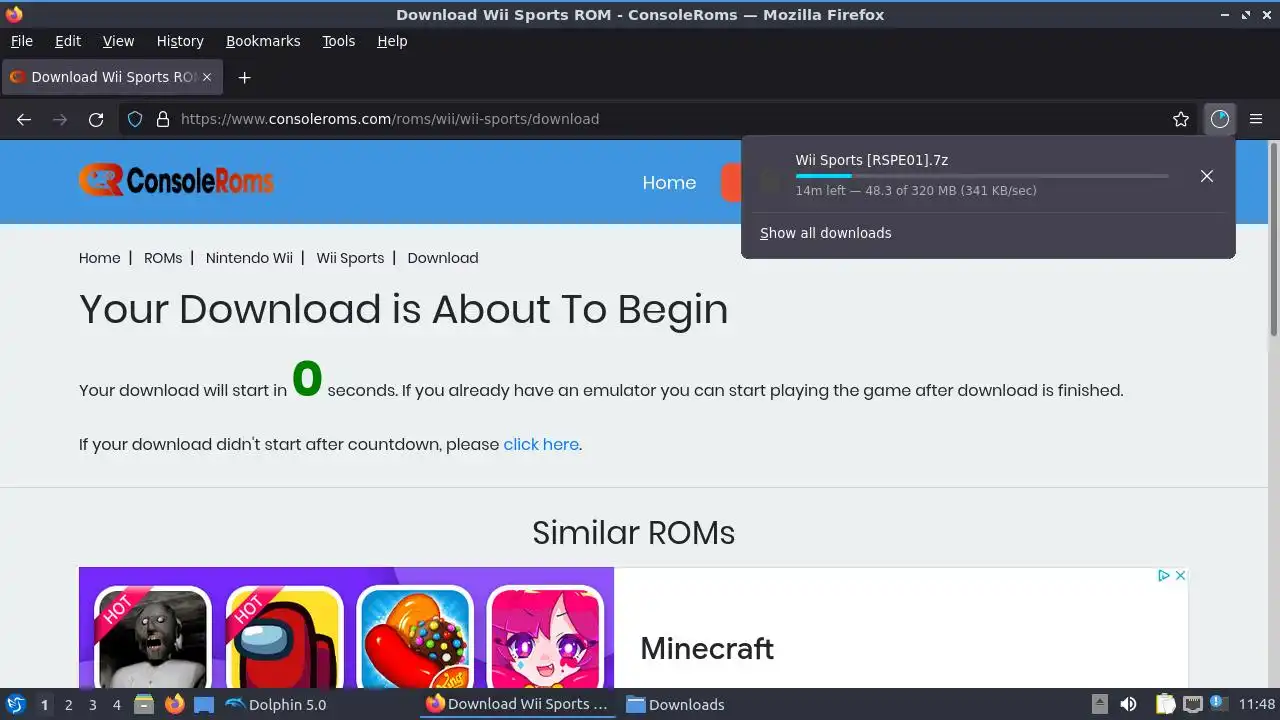1280x720 pixels.
Task: Launch Firefox from taskbar quick launcher
Action: pyautogui.click(x=174, y=704)
